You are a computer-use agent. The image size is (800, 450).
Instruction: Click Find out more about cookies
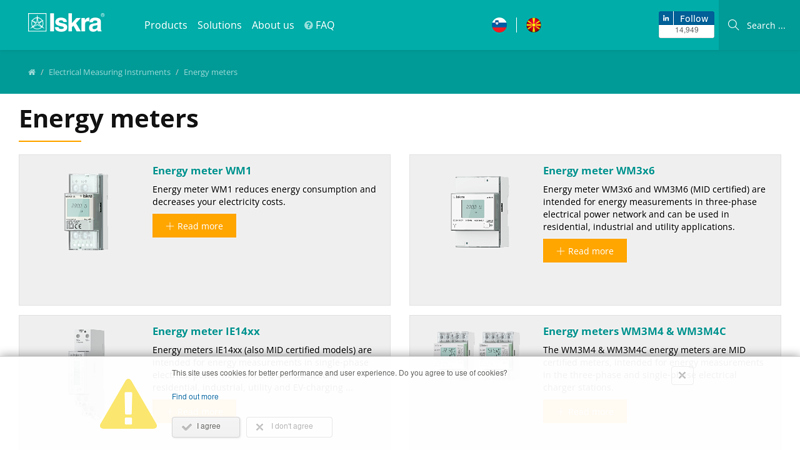[x=195, y=396]
